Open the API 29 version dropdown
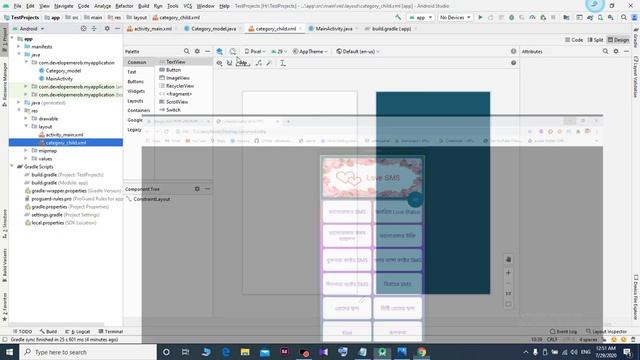 click(x=279, y=51)
